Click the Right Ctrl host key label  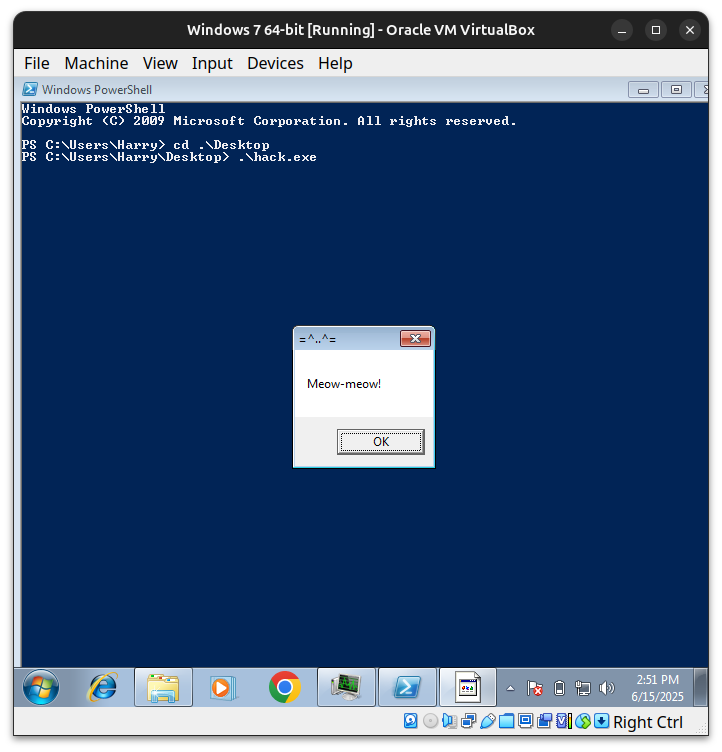[648, 722]
